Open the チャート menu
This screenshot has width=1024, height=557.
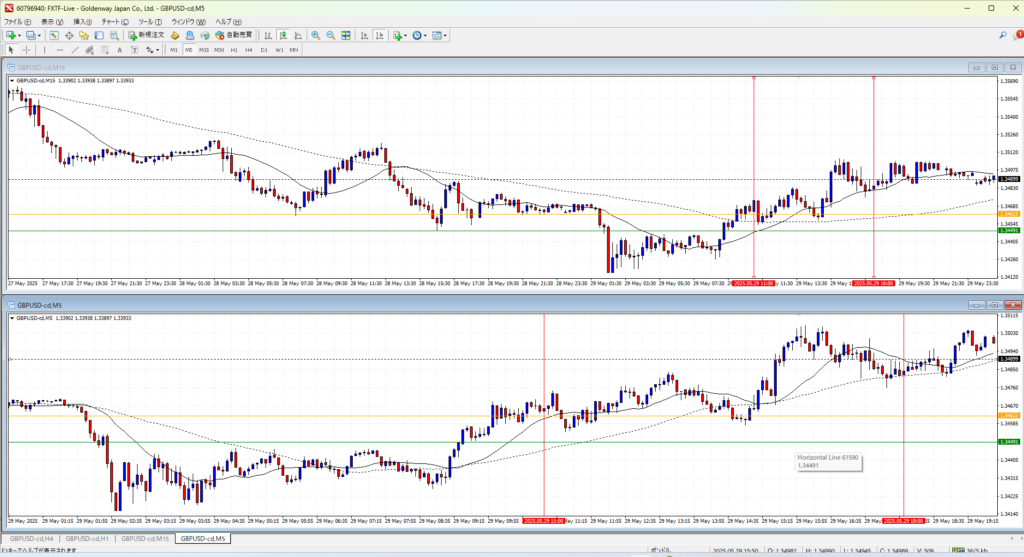click(112, 21)
